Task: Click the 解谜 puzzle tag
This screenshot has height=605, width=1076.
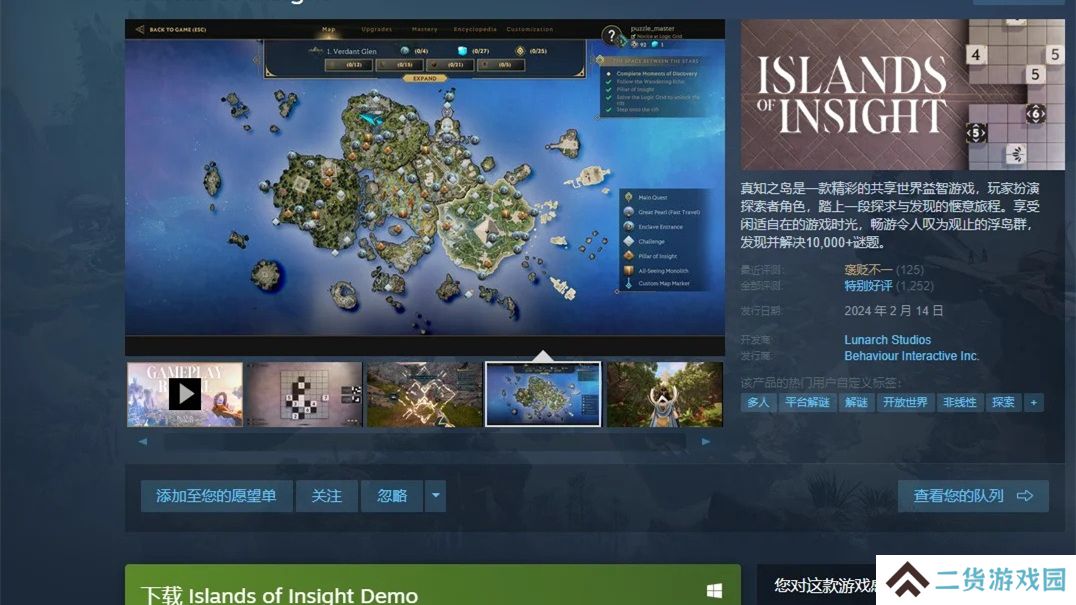Action: [856, 403]
